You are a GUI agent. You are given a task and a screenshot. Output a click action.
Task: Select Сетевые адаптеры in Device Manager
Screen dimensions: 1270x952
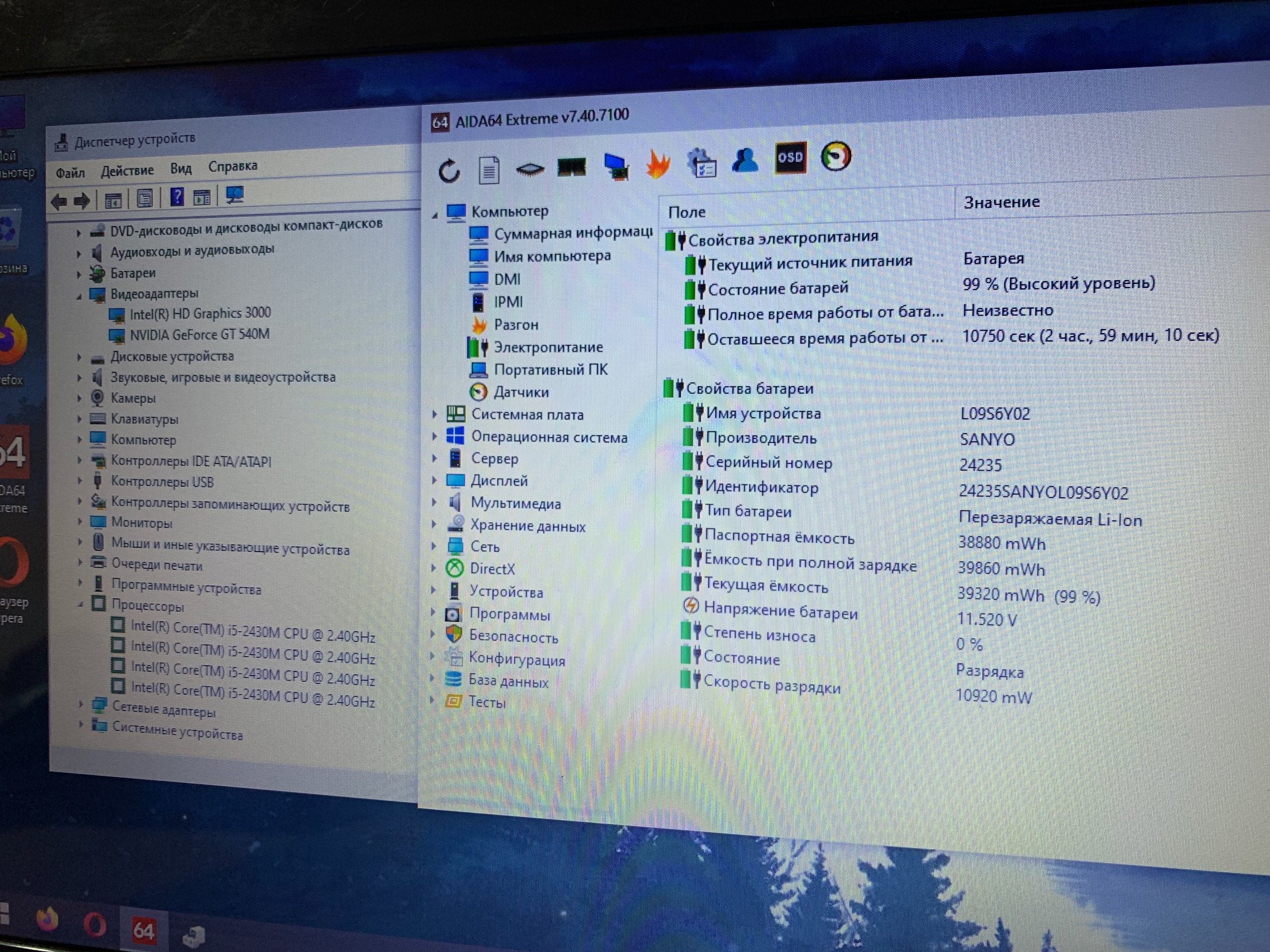coord(164,710)
